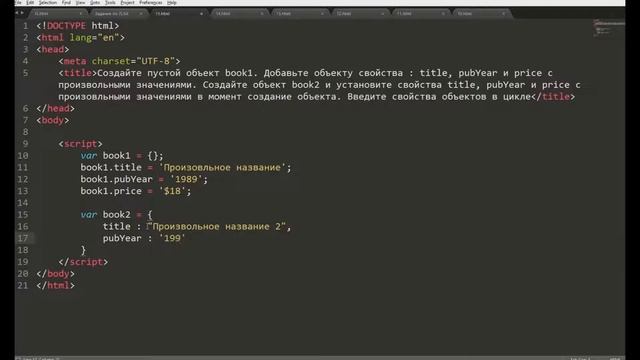
Task: Switch to the .txt file tab
Action: [x=118, y=13]
